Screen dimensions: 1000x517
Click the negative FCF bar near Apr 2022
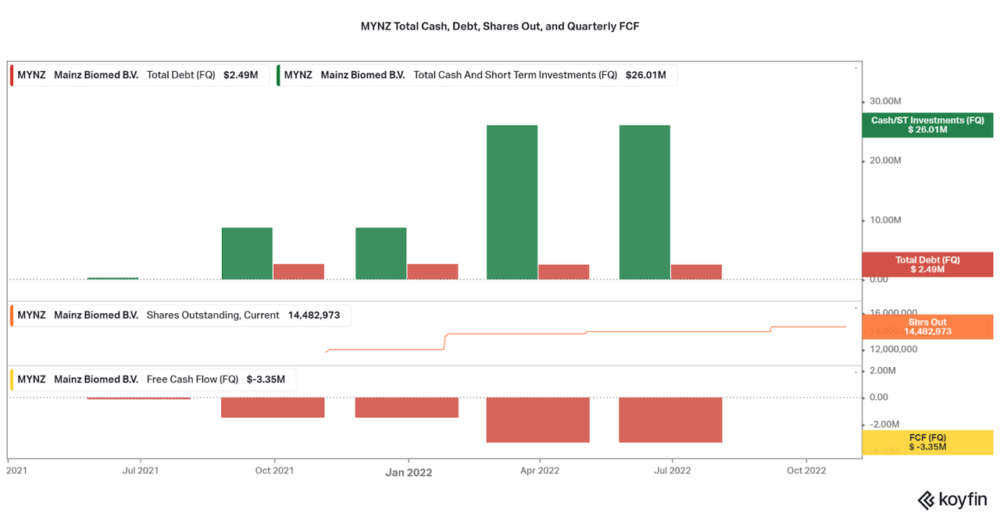[x=538, y=419]
